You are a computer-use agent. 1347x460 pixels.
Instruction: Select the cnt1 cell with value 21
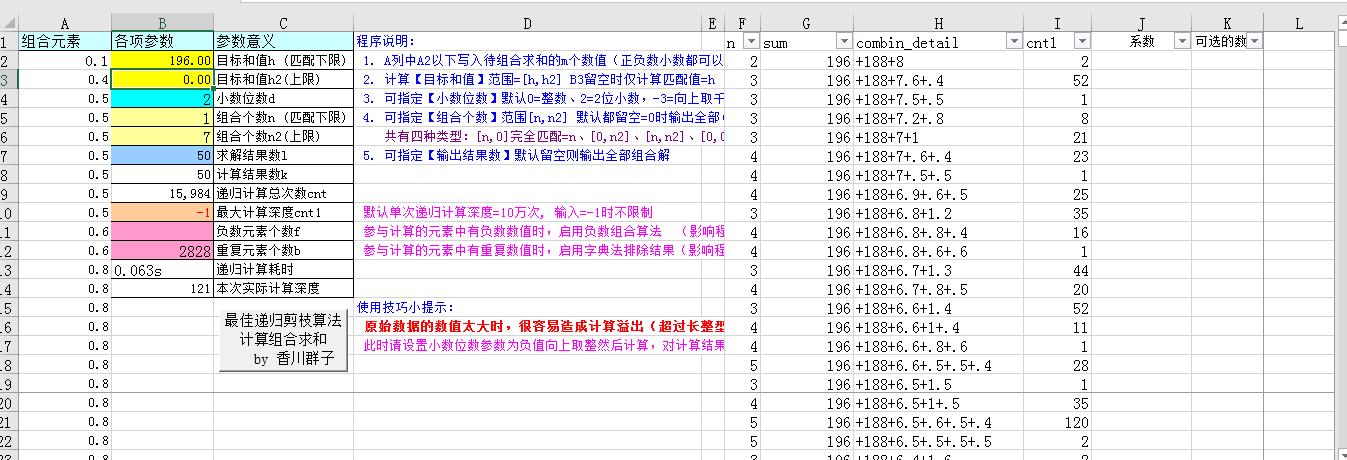[x=1058, y=136]
